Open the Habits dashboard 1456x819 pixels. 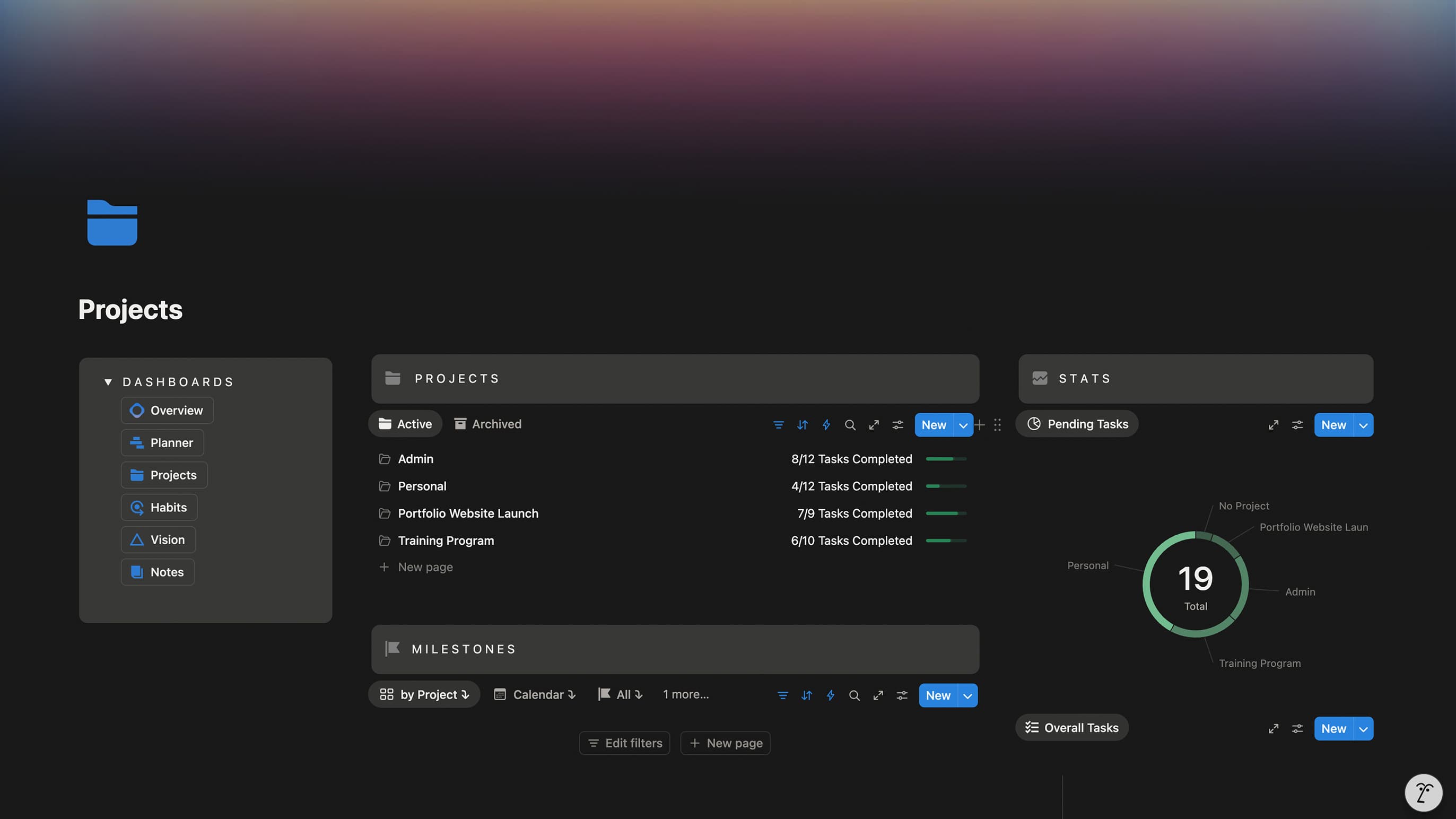159,507
